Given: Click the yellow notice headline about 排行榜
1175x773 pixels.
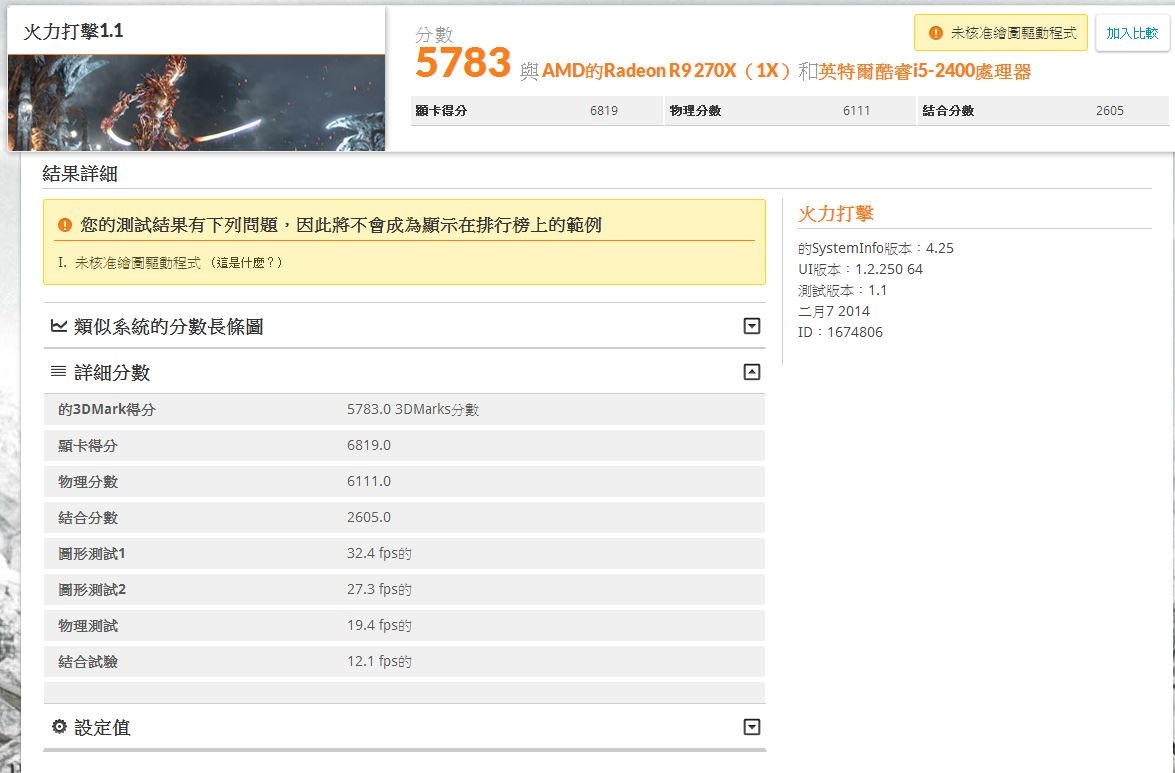Looking at the screenshot, I should [x=340, y=225].
